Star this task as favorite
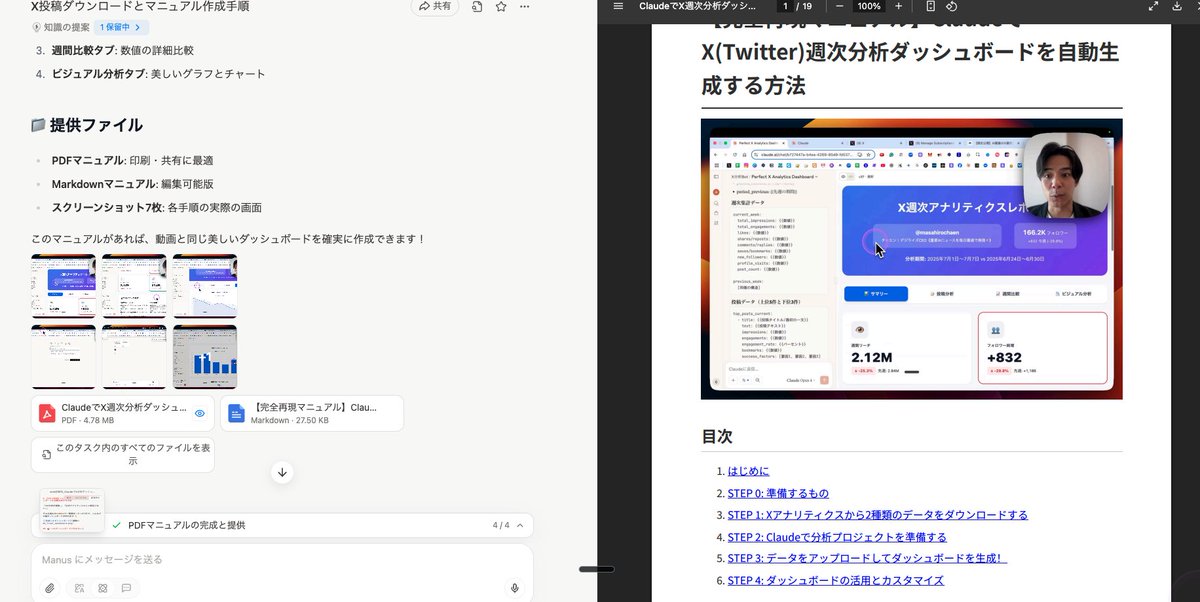Viewport: 1200px width, 602px height. pos(501,6)
